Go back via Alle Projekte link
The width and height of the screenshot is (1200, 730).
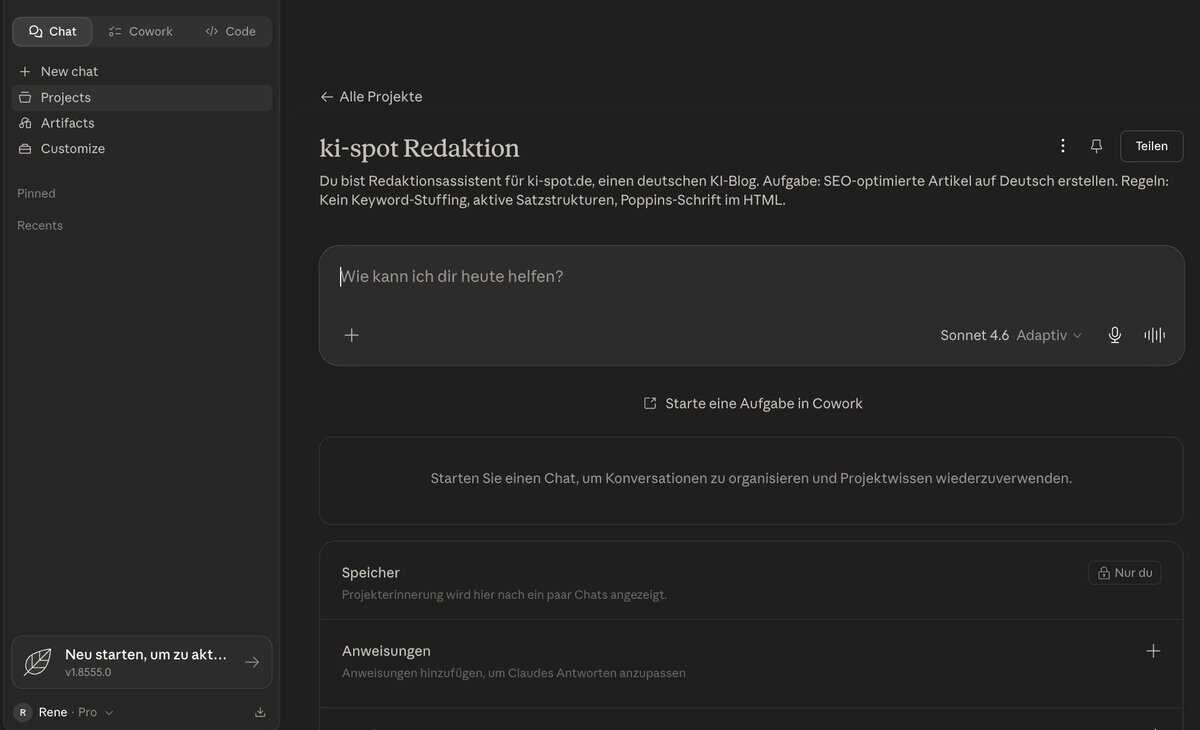(371, 97)
